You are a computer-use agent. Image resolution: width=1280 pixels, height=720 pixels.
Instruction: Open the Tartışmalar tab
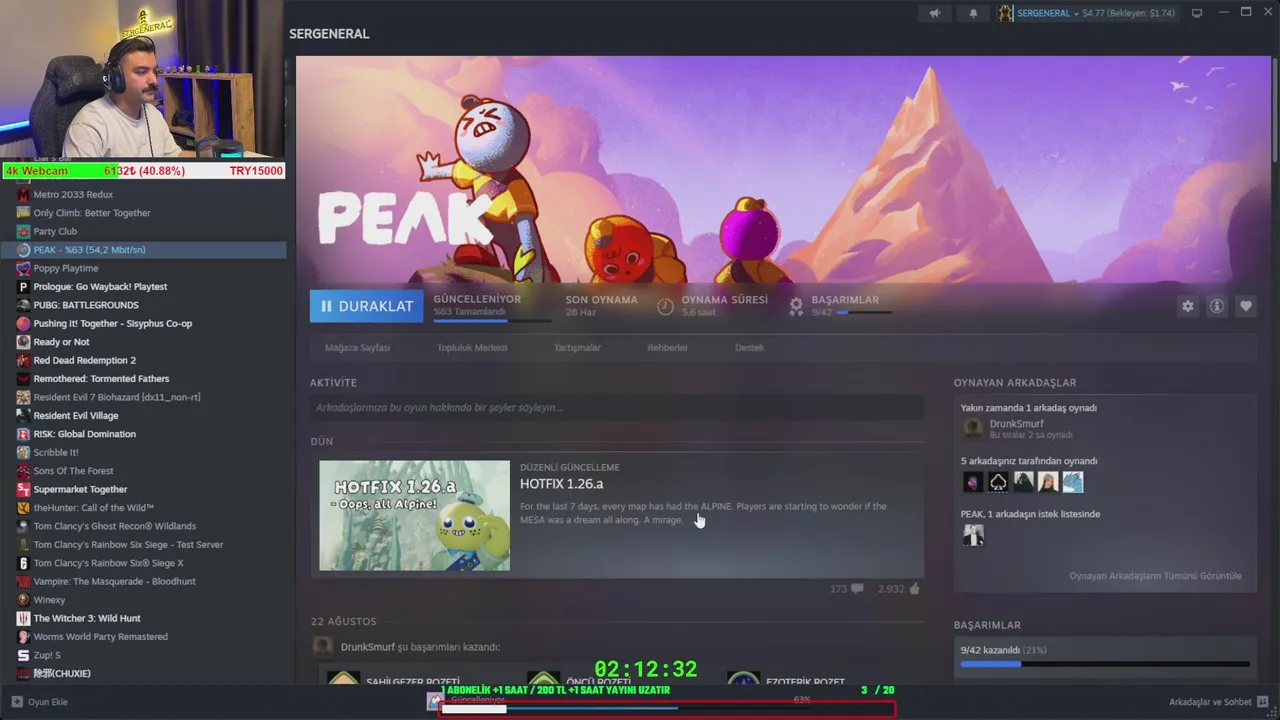click(577, 348)
